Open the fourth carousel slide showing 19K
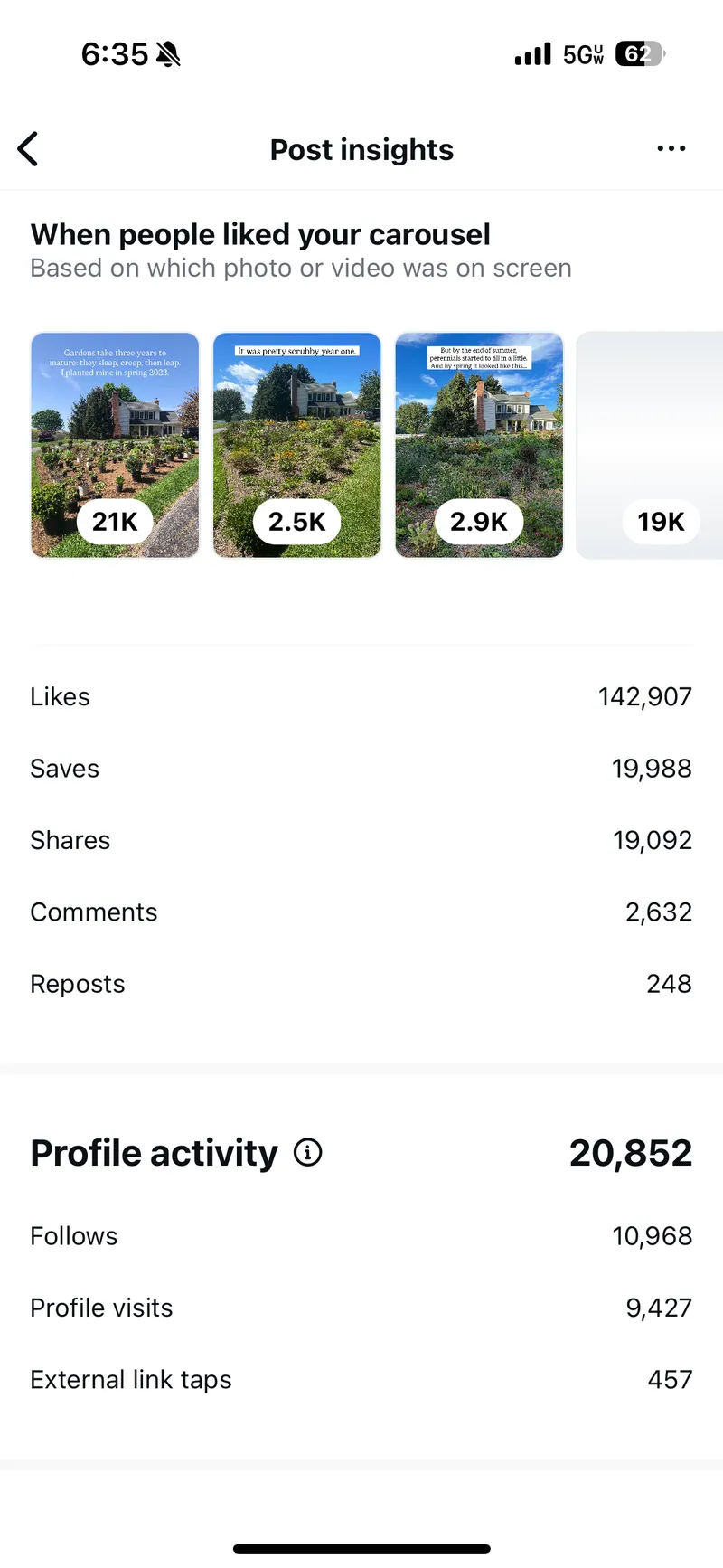 coord(651,445)
